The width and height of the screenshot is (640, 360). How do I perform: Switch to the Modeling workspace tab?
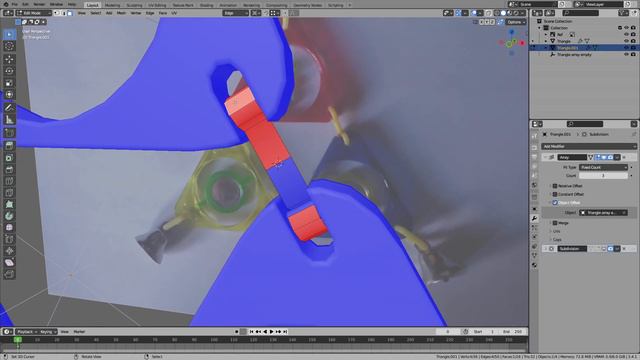112,5
